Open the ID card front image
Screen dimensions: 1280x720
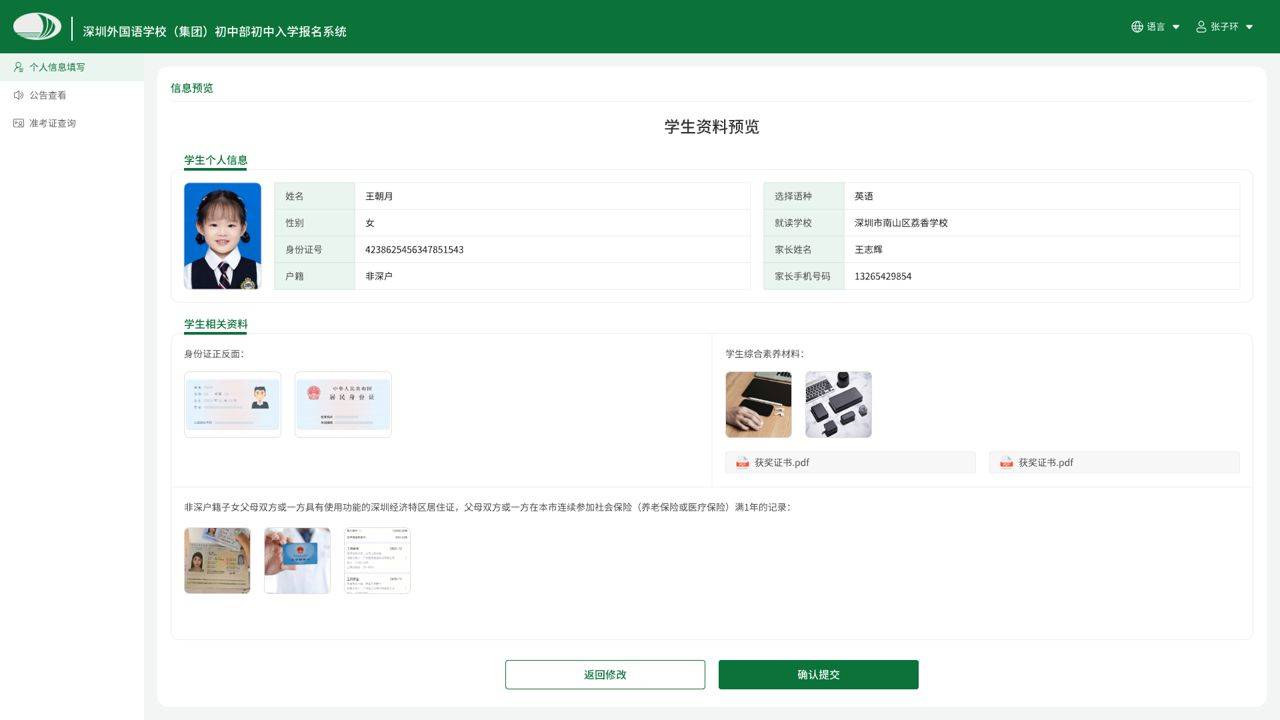(233, 404)
